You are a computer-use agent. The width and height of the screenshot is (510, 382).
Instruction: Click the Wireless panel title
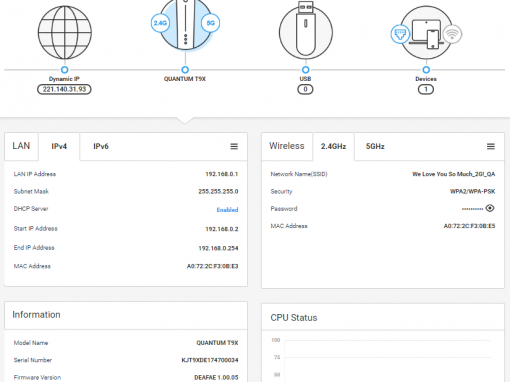[287, 146]
